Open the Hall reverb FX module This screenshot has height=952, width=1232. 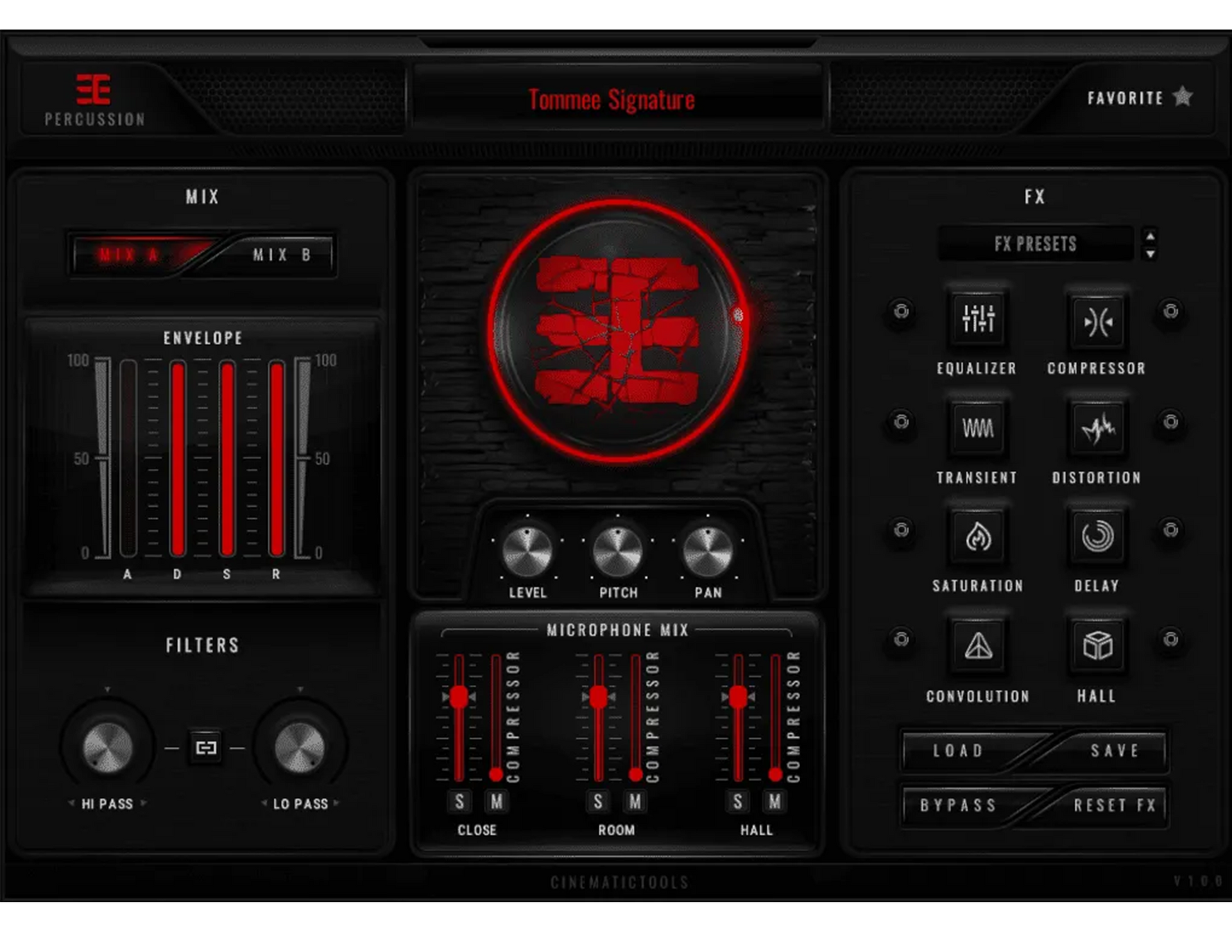1097,645
